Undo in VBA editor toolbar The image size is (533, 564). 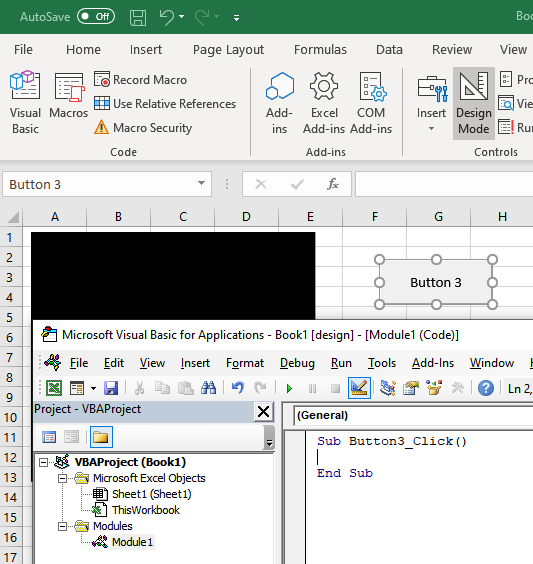238,388
